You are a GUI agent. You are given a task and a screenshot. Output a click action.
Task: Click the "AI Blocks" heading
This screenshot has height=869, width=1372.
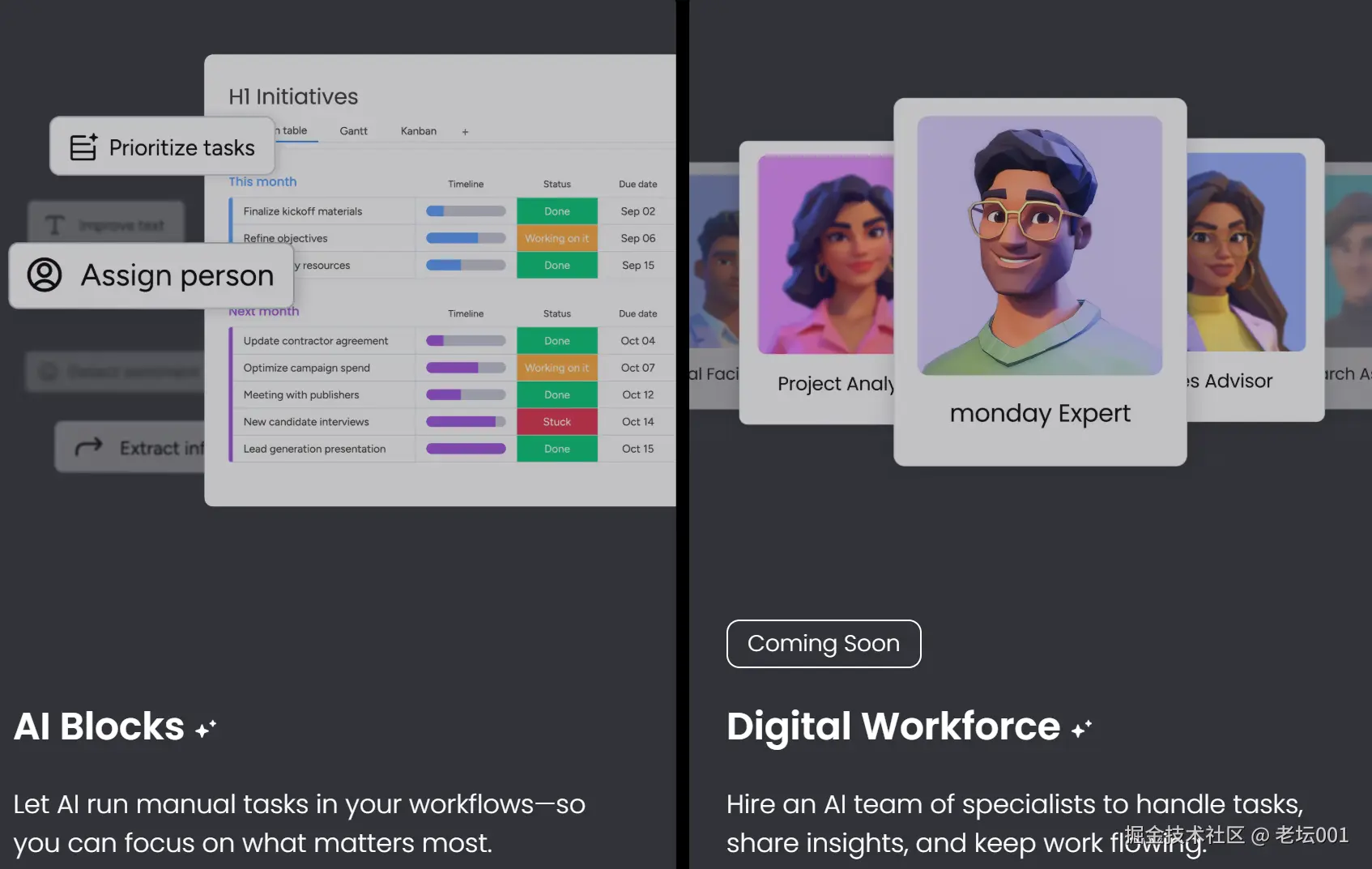click(100, 726)
